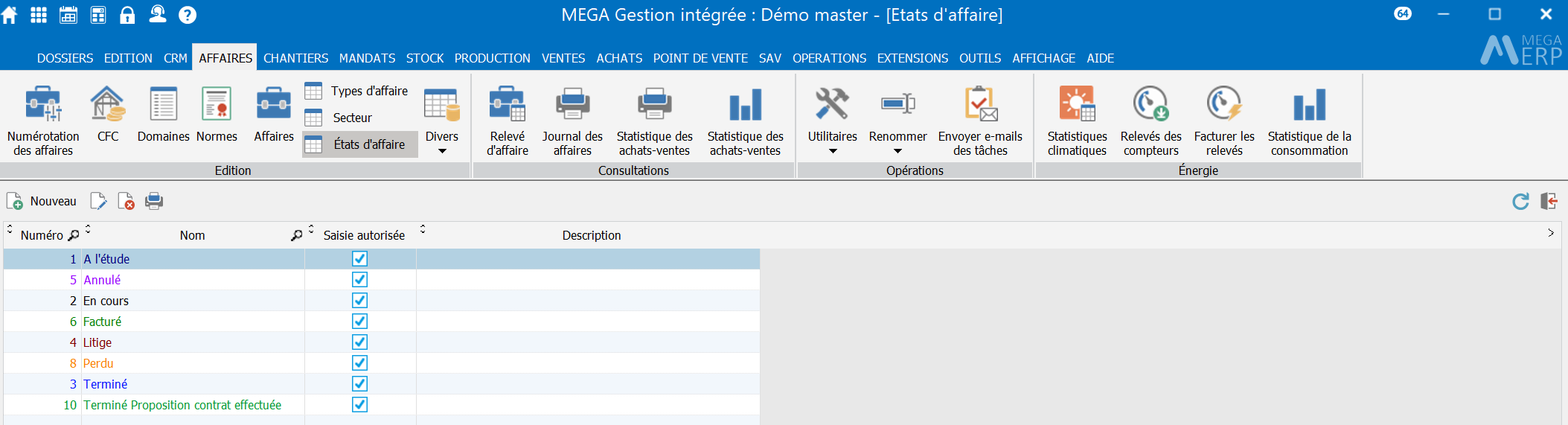Switch to the OUTILS tab
Viewport: 1568px width, 425px height.
(980, 58)
